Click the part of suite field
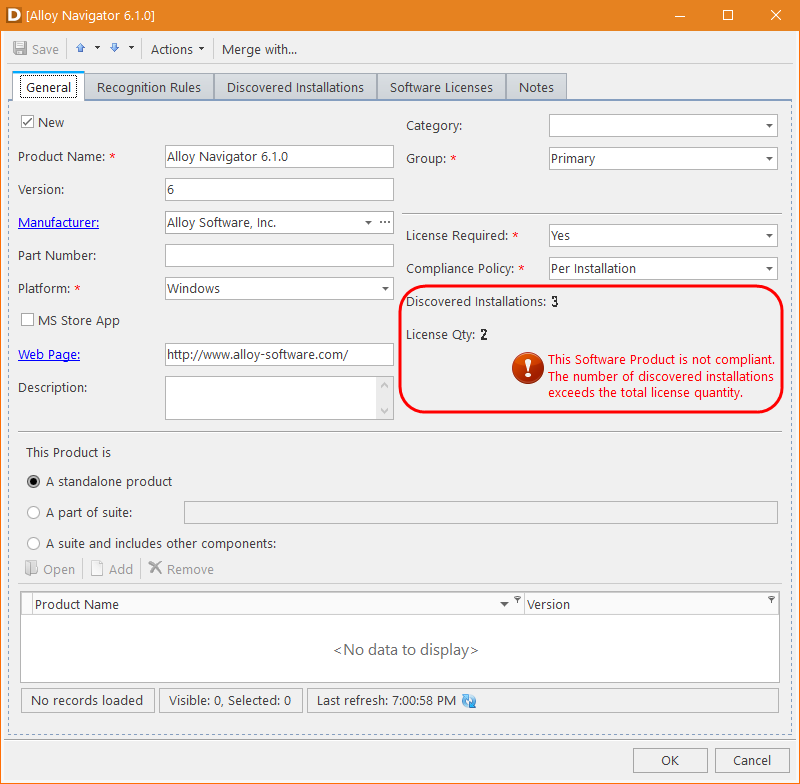This screenshot has height=784, width=800. (x=481, y=513)
